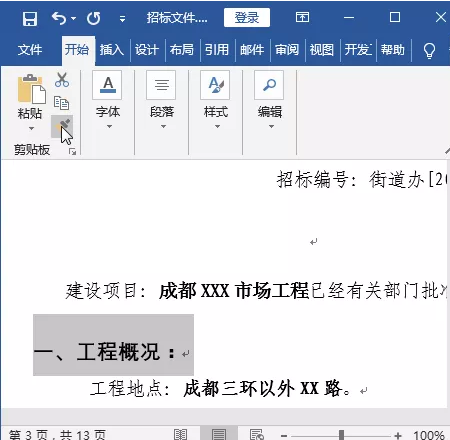Save the document with the floppy disk icon
The height and width of the screenshot is (440, 450).
pyautogui.click(x=30, y=18)
